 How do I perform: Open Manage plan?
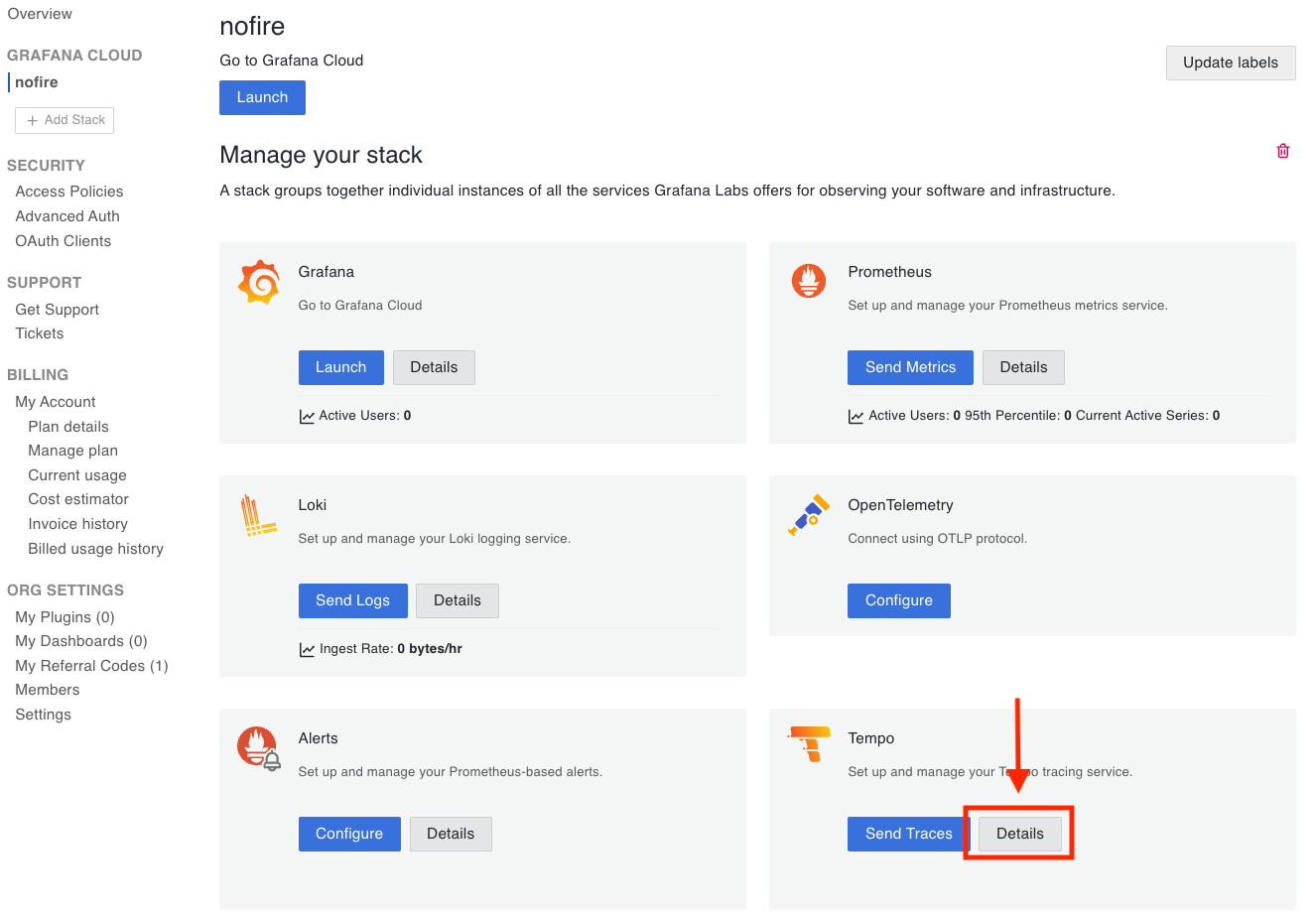[73, 451]
